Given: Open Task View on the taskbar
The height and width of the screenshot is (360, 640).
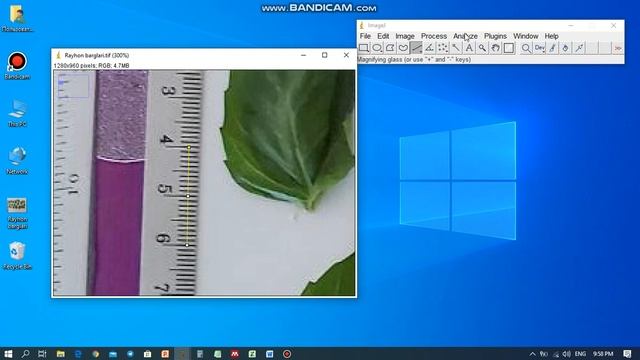Looking at the screenshot, I should coord(42,353).
